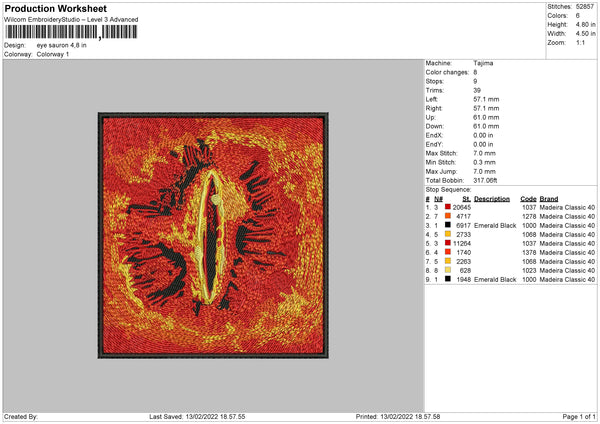Click the 'Brand' column header
This screenshot has width=600, height=424.
click(549, 199)
